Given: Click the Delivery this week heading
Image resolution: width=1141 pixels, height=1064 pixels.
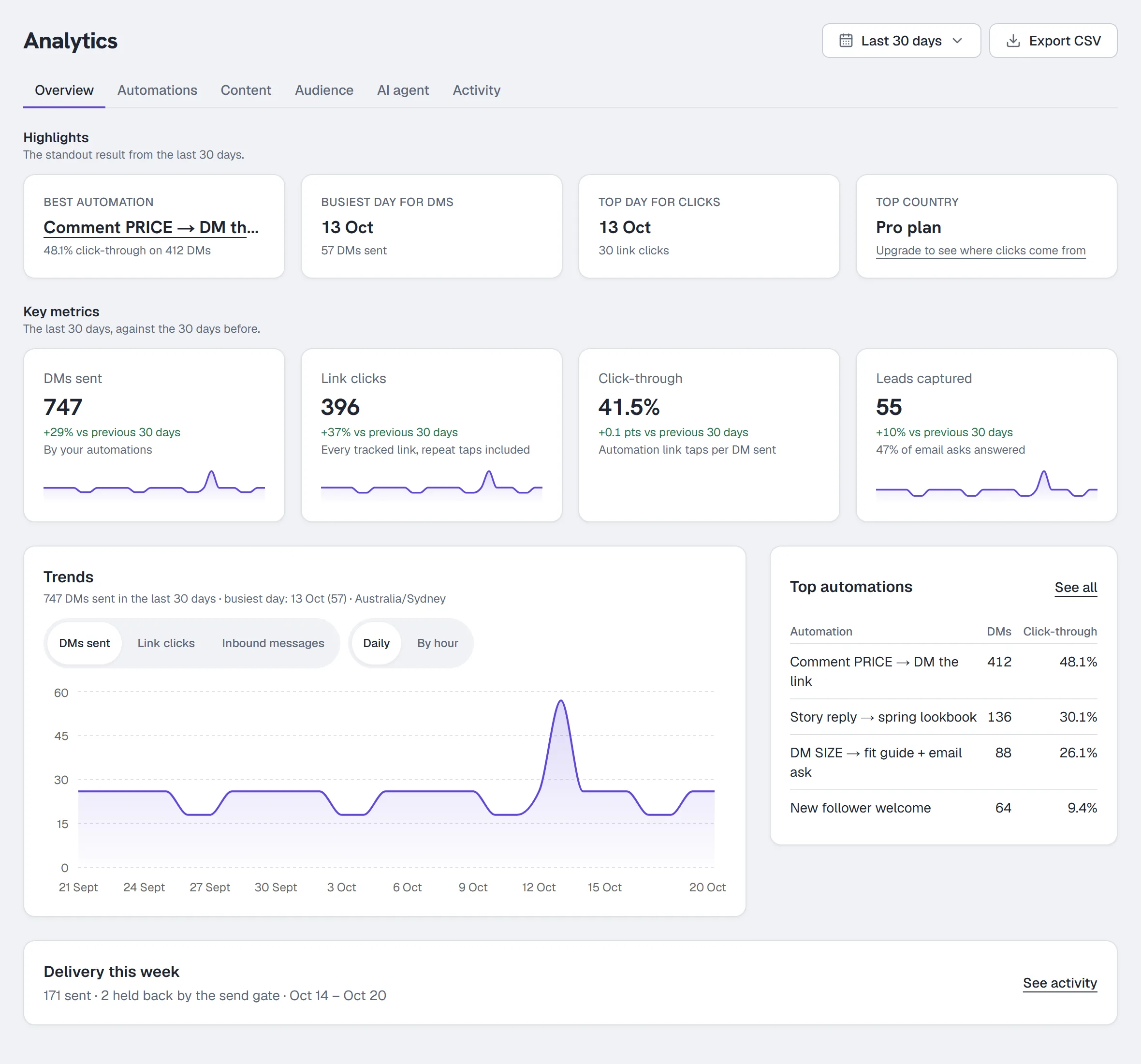Looking at the screenshot, I should (111, 971).
